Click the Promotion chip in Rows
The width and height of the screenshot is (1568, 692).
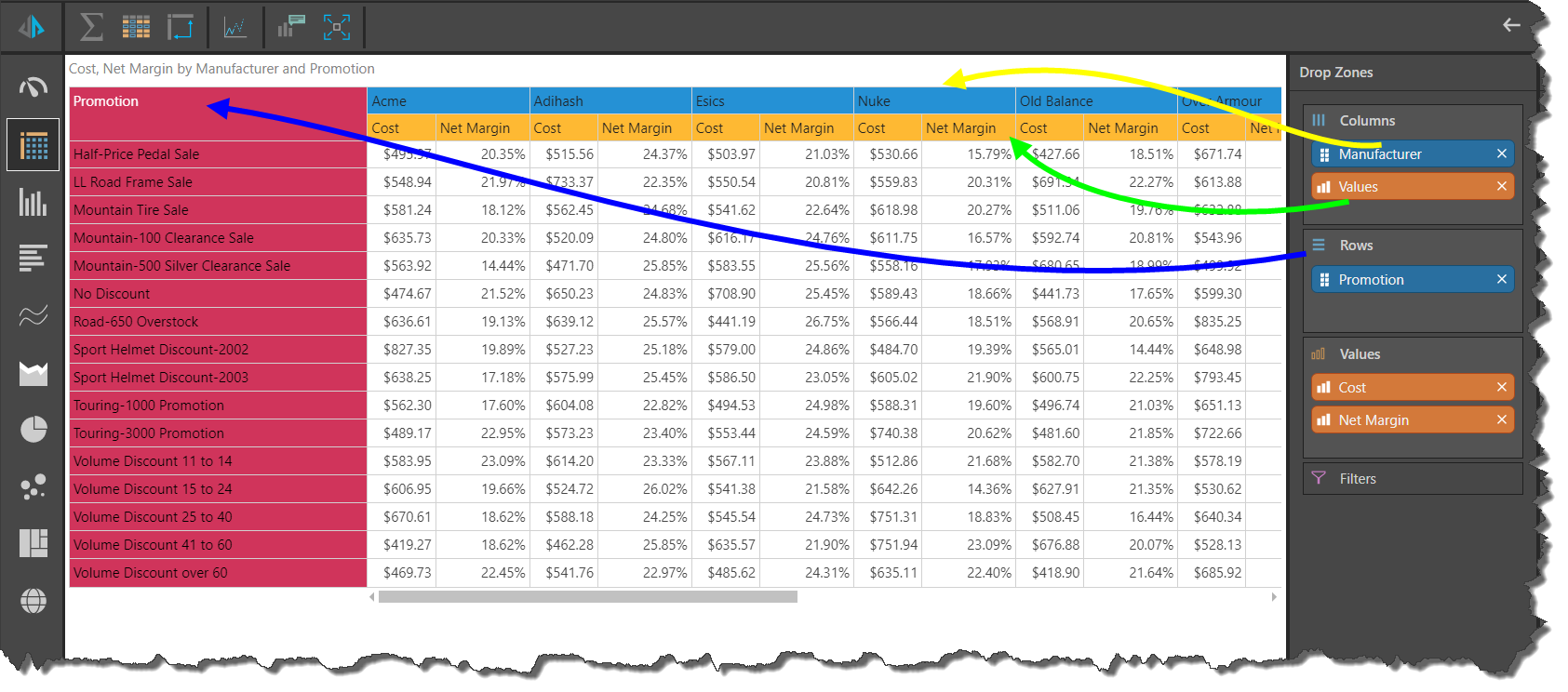[x=1413, y=280]
